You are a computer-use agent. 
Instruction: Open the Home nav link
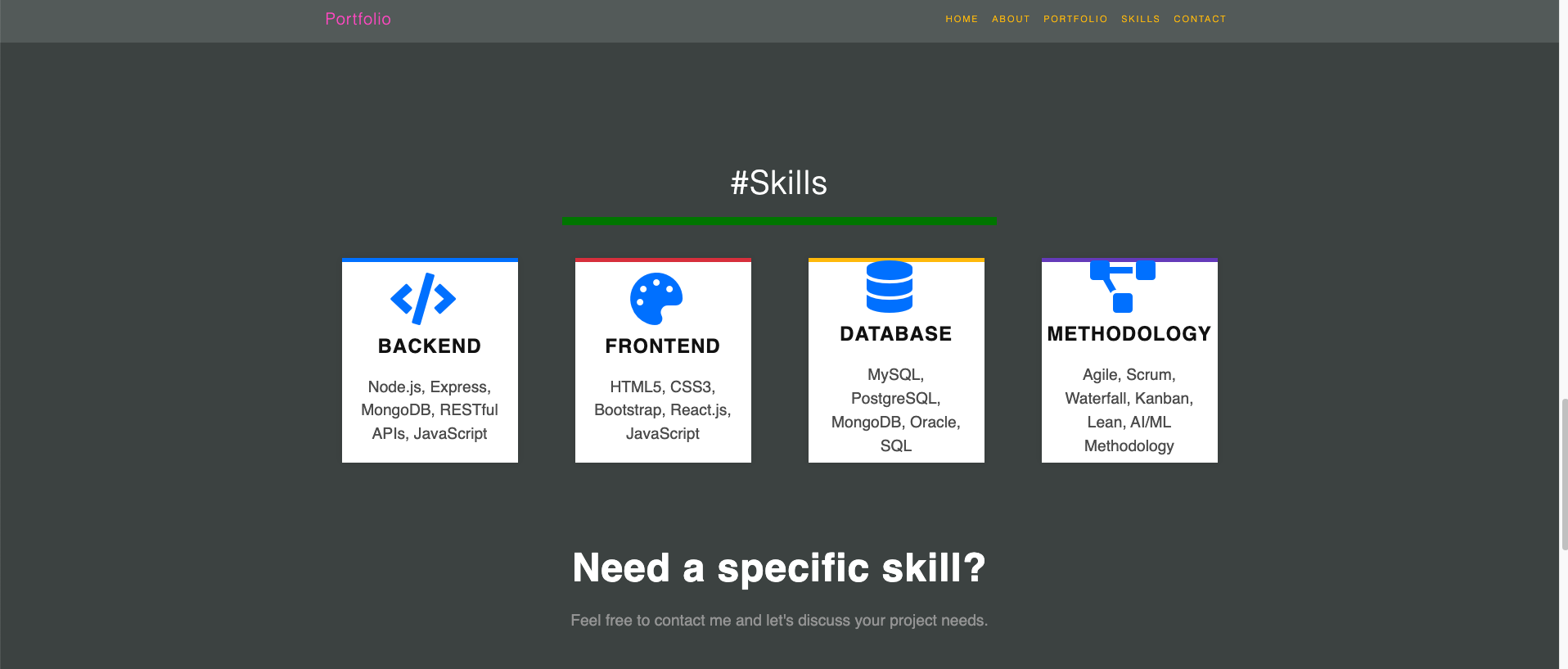[x=962, y=19]
